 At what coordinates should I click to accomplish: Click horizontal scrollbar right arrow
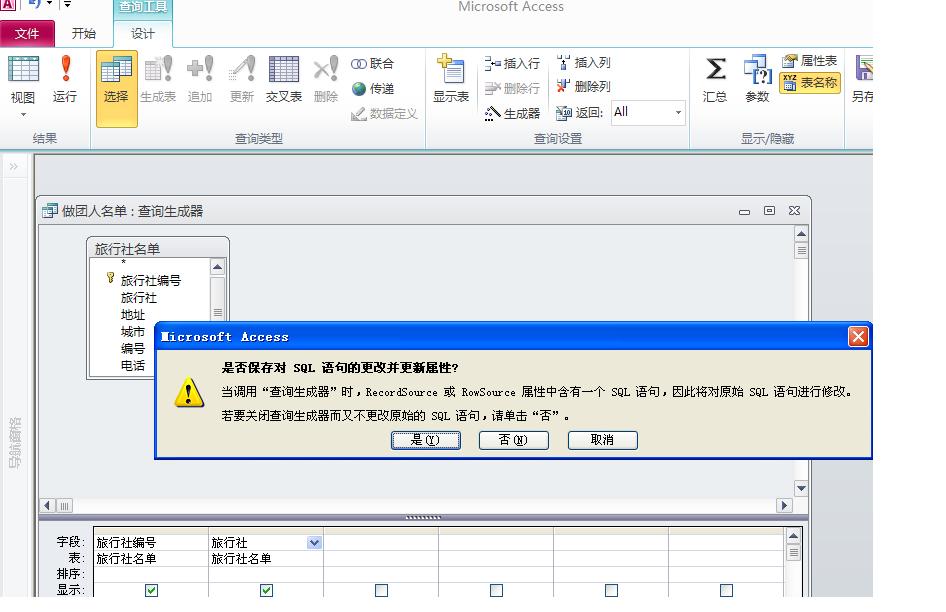click(x=784, y=505)
